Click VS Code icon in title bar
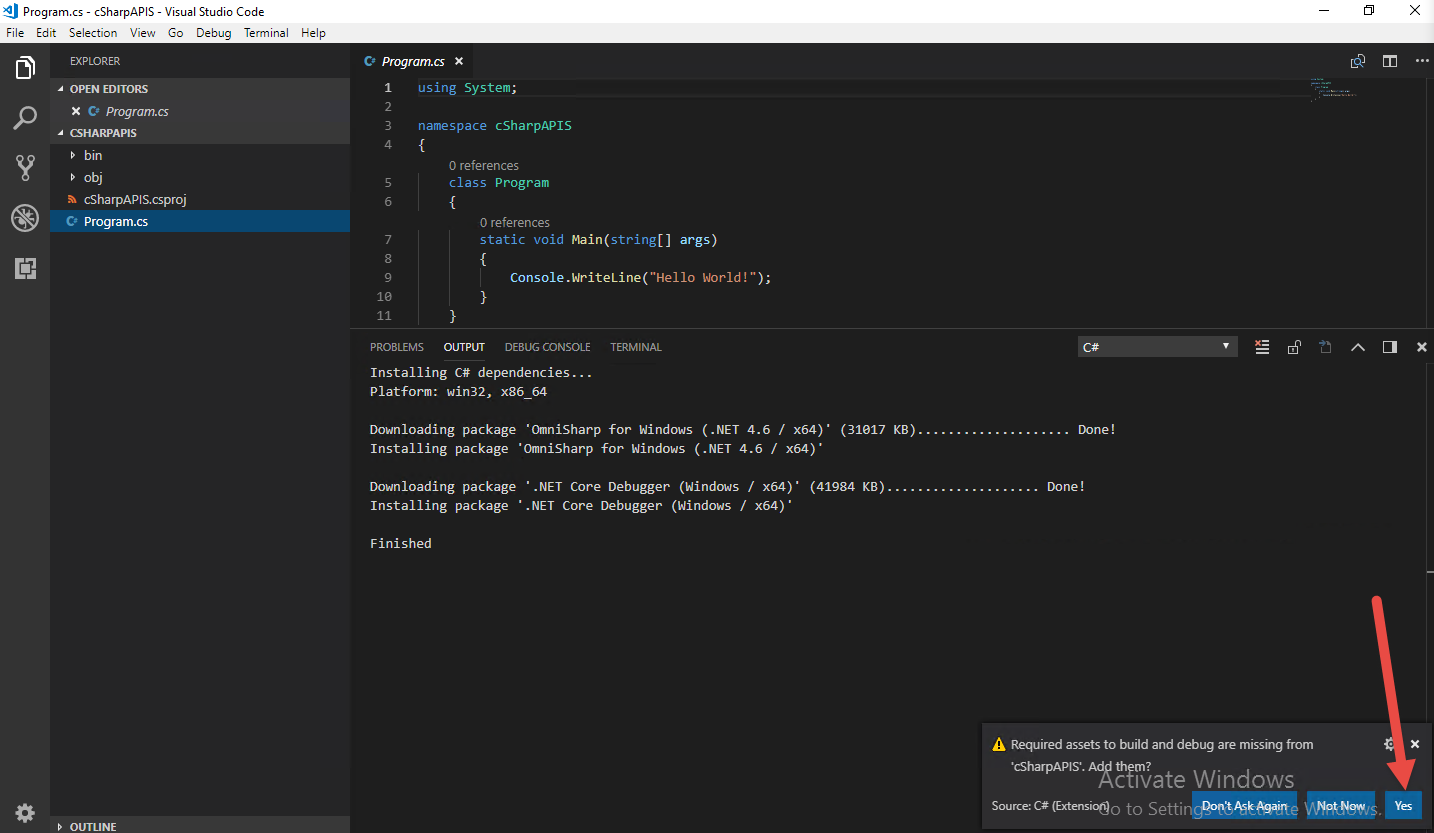This screenshot has height=833, width=1434. 11,11
